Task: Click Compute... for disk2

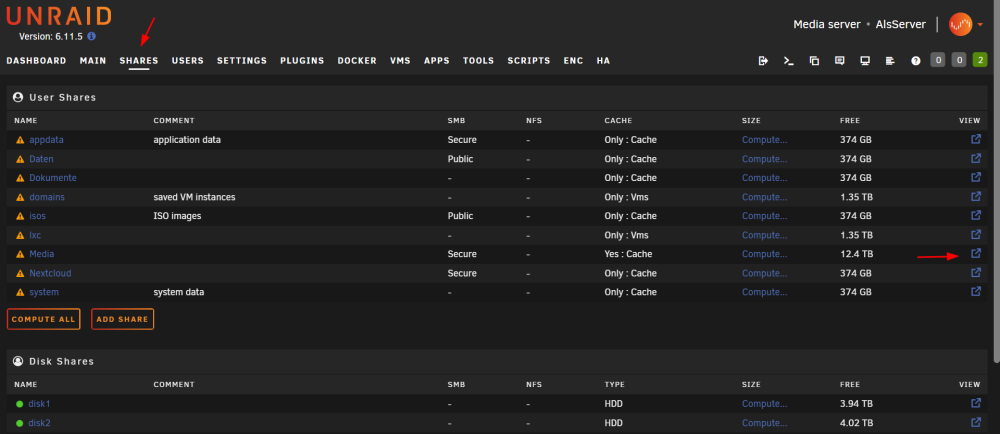Action: (x=765, y=423)
